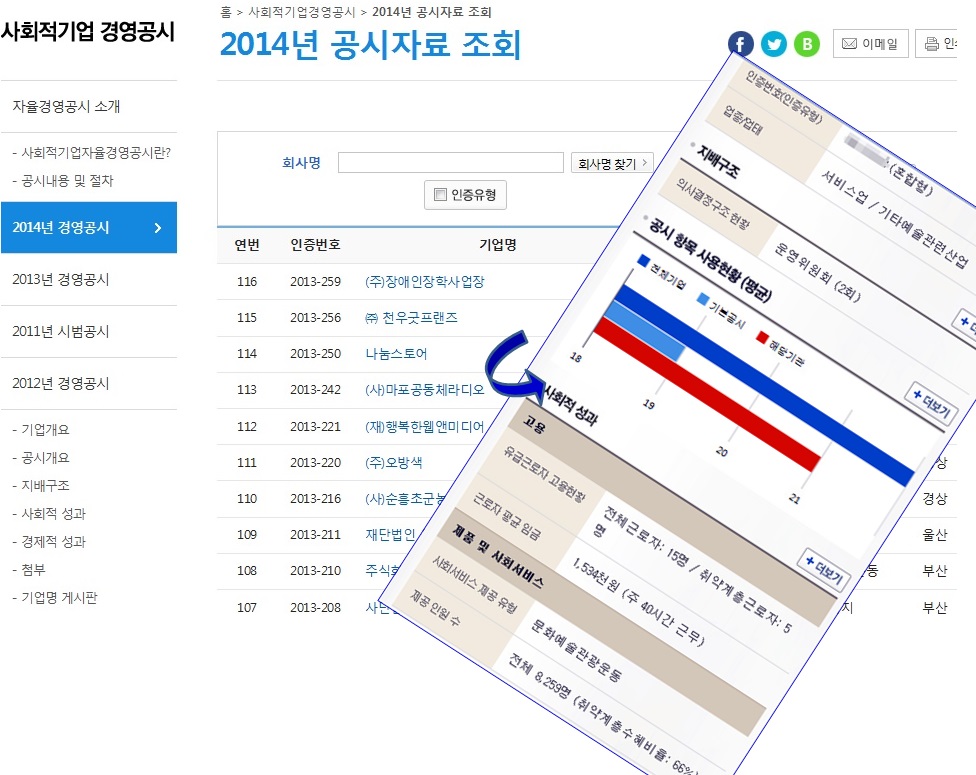The image size is (976, 775).
Task: Share page on Facebook icon
Action: tap(741, 44)
